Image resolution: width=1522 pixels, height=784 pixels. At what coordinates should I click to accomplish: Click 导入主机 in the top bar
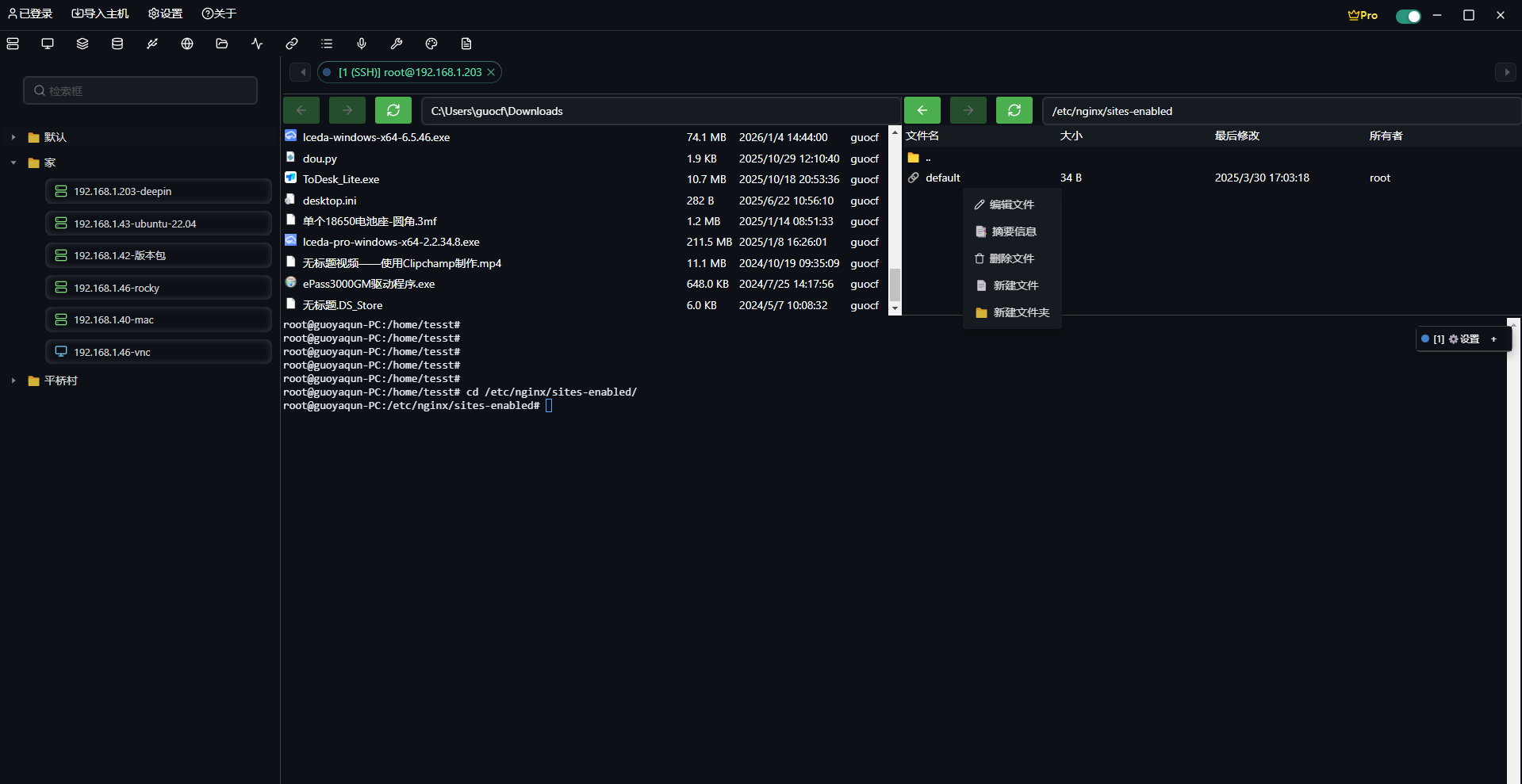[x=100, y=13]
